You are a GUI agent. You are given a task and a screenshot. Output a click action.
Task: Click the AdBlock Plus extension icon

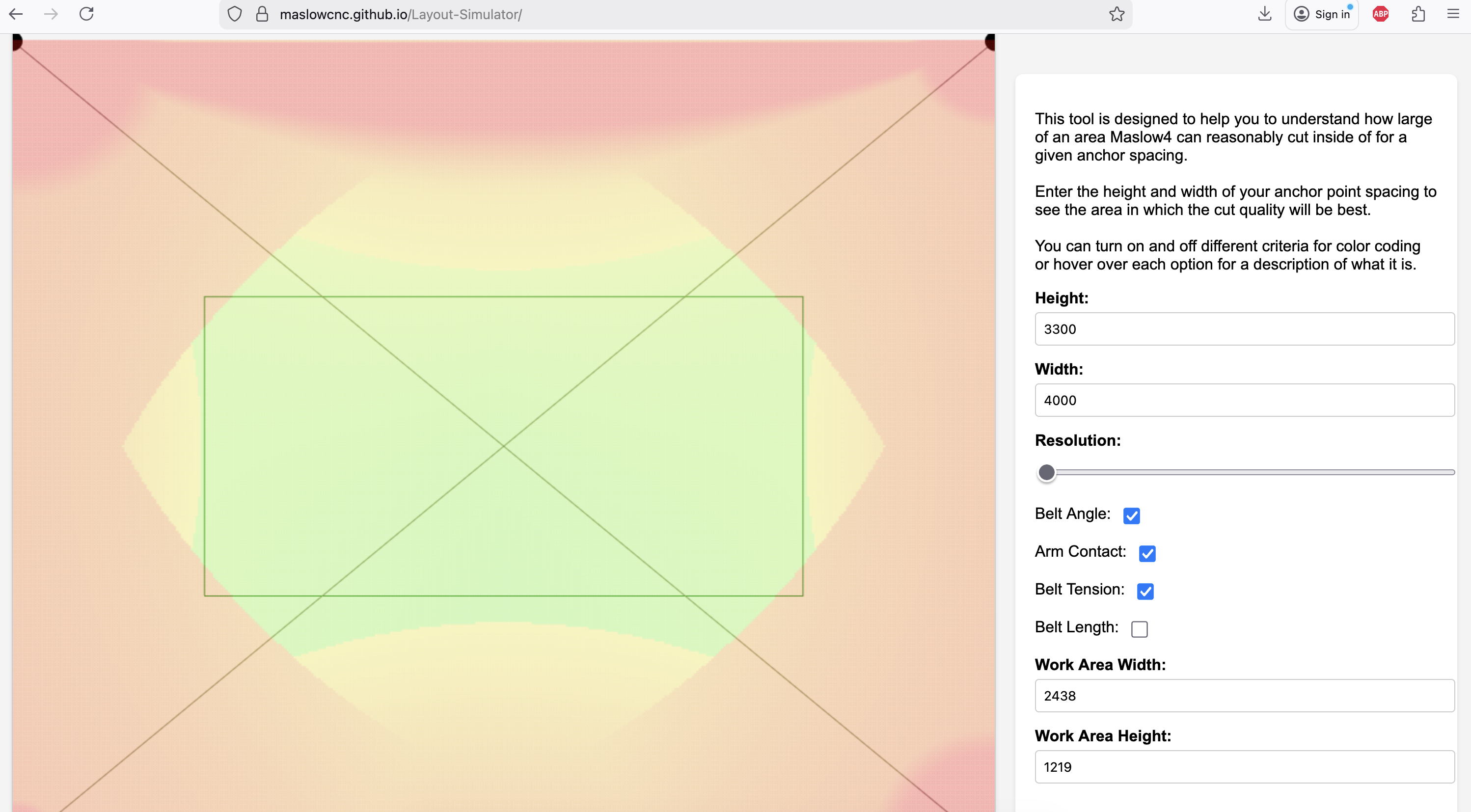[1380, 14]
